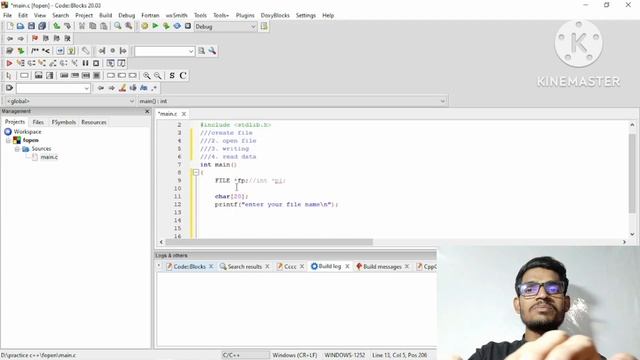640x360 pixels.
Task: Toggle match case Aa in incremental search
Action: coord(143,88)
